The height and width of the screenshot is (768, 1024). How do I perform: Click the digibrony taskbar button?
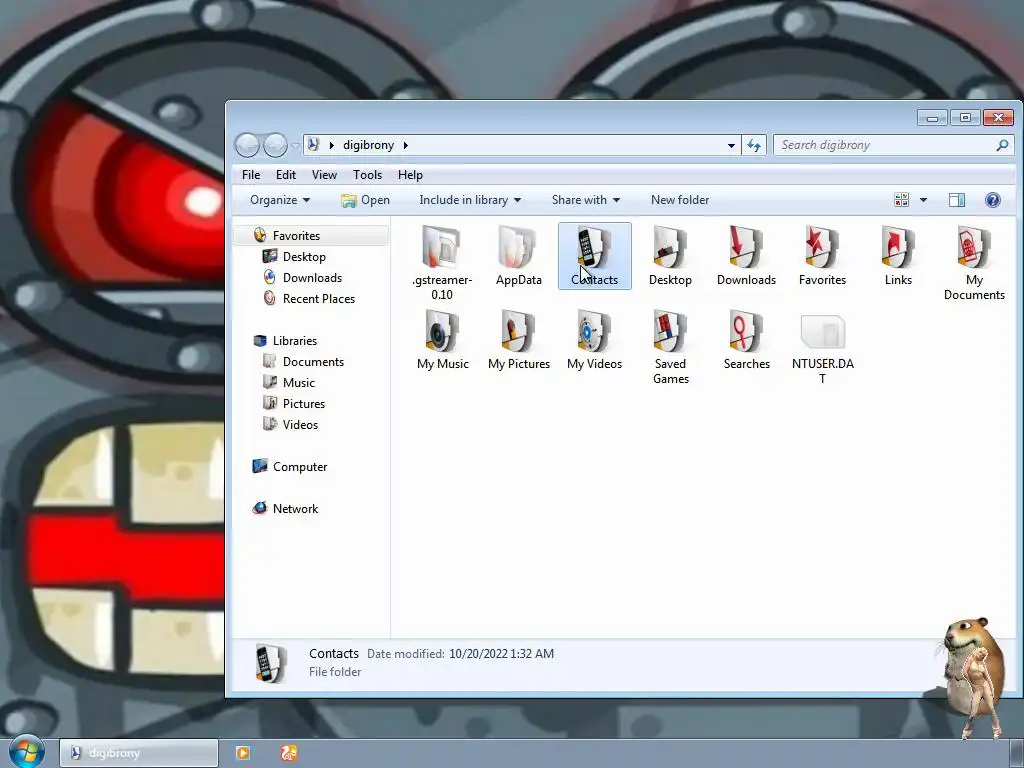138,753
